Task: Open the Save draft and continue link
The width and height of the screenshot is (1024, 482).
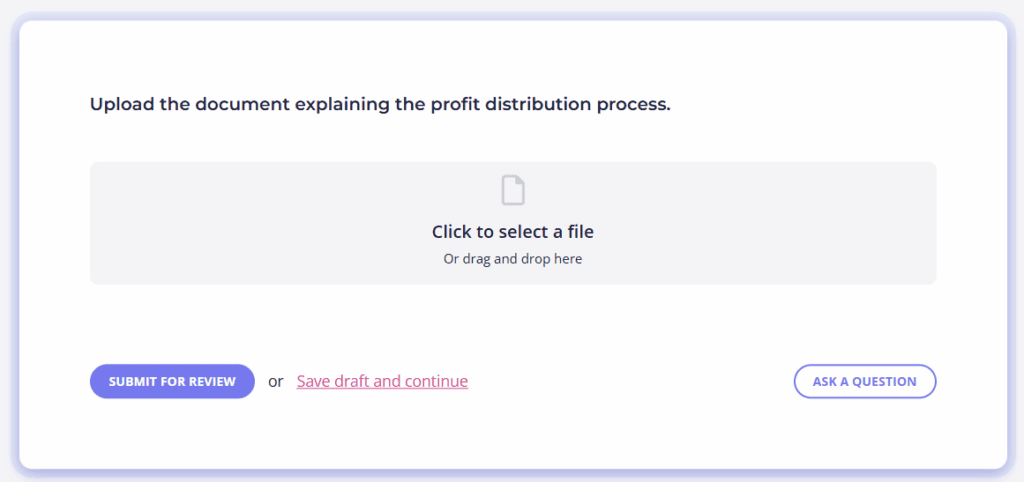Action: click(382, 381)
